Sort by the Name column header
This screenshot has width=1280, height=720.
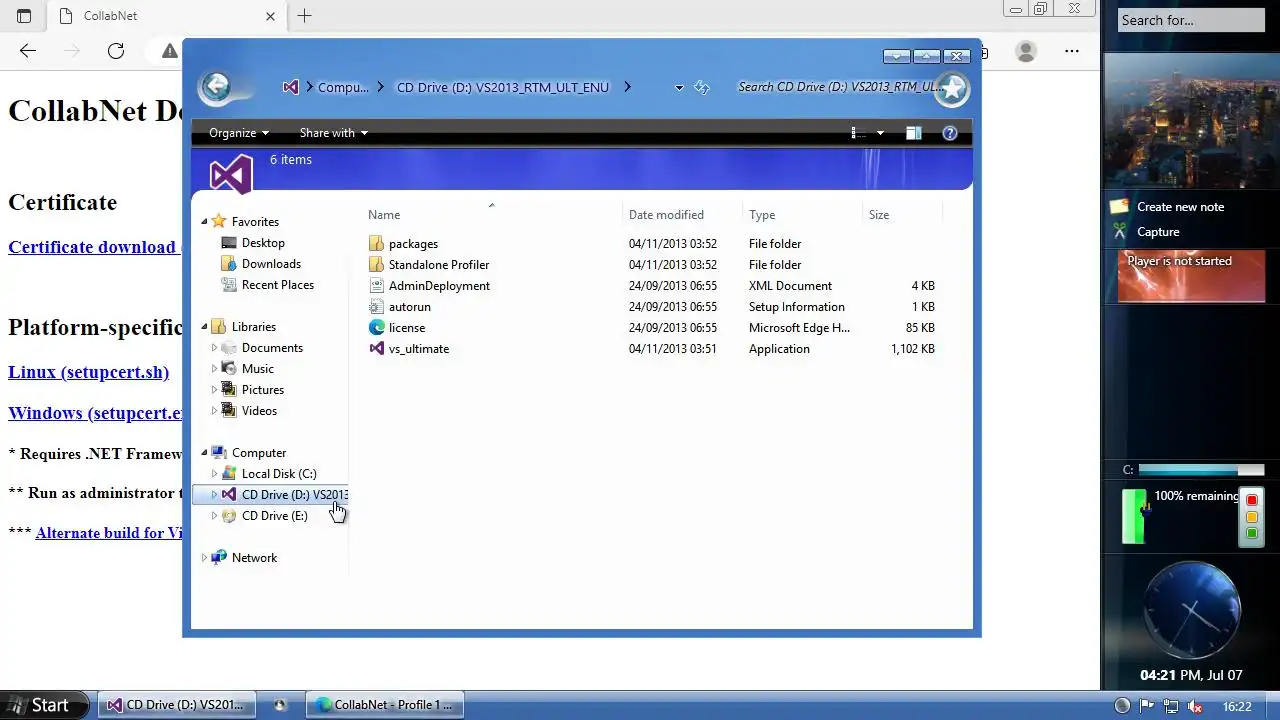[491, 215]
